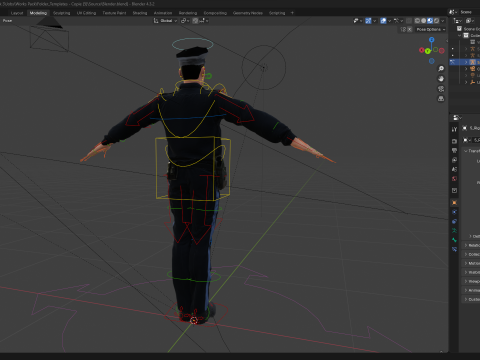This screenshot has width=480, height=360.
Task: Open the Scripting workspace tab
Action: [277, 13]
